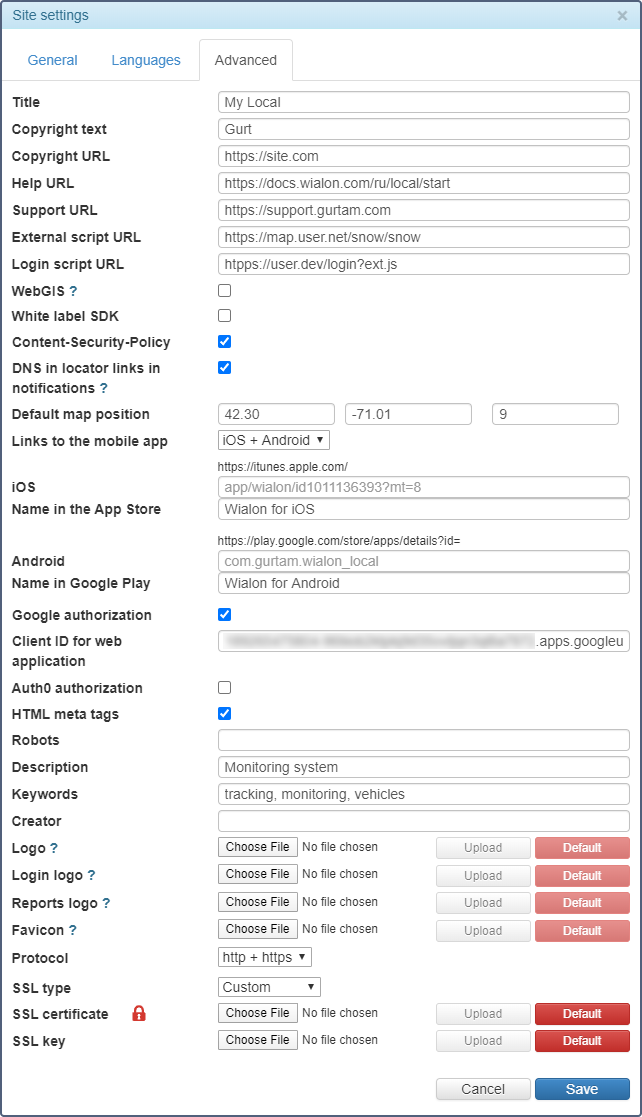Expand the Protocol dropdown
The height and width of the screenshot is (1117, 642).
[x=265, y=957]
